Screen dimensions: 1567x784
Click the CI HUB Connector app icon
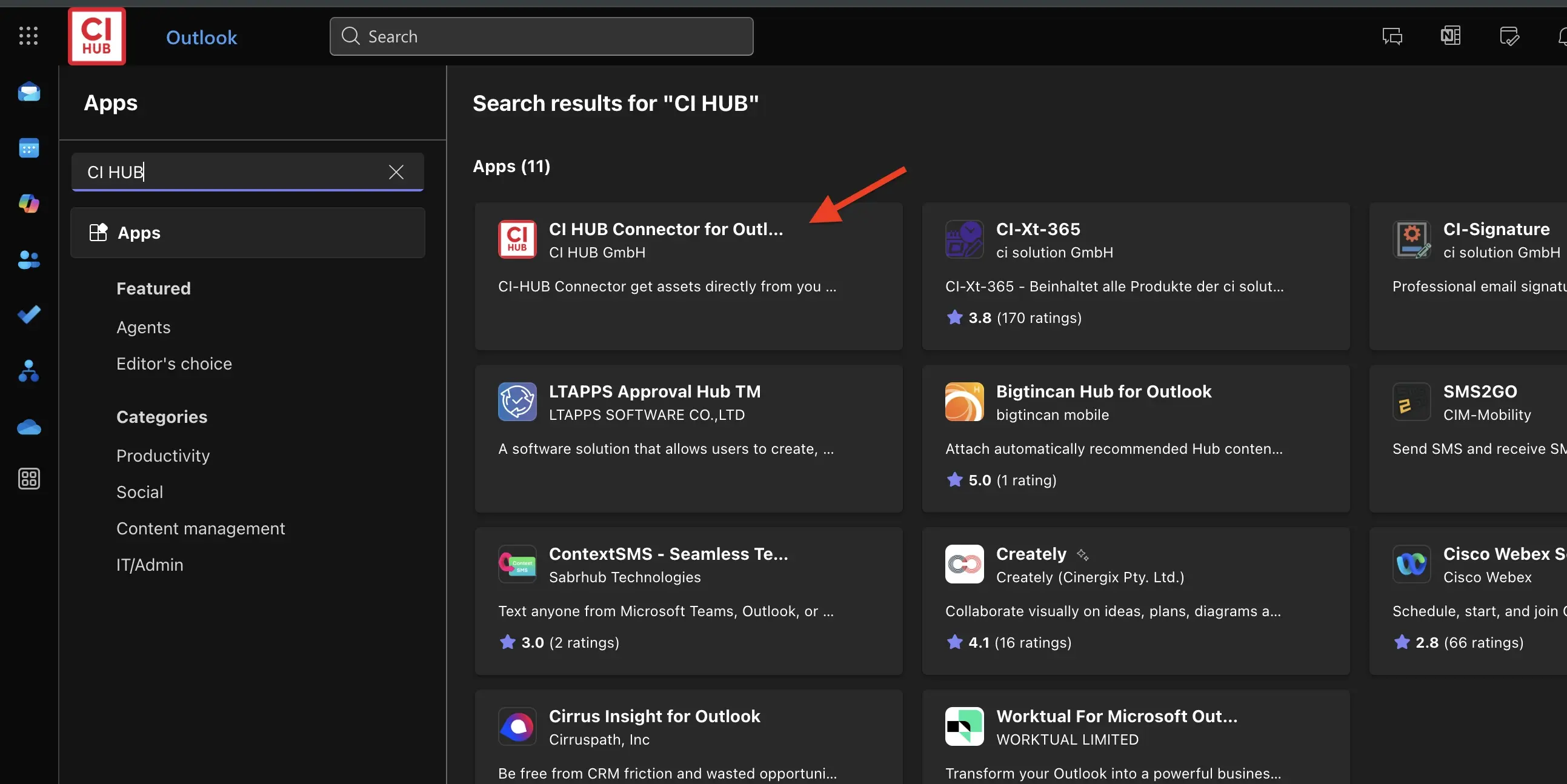(x=517, y=239)
